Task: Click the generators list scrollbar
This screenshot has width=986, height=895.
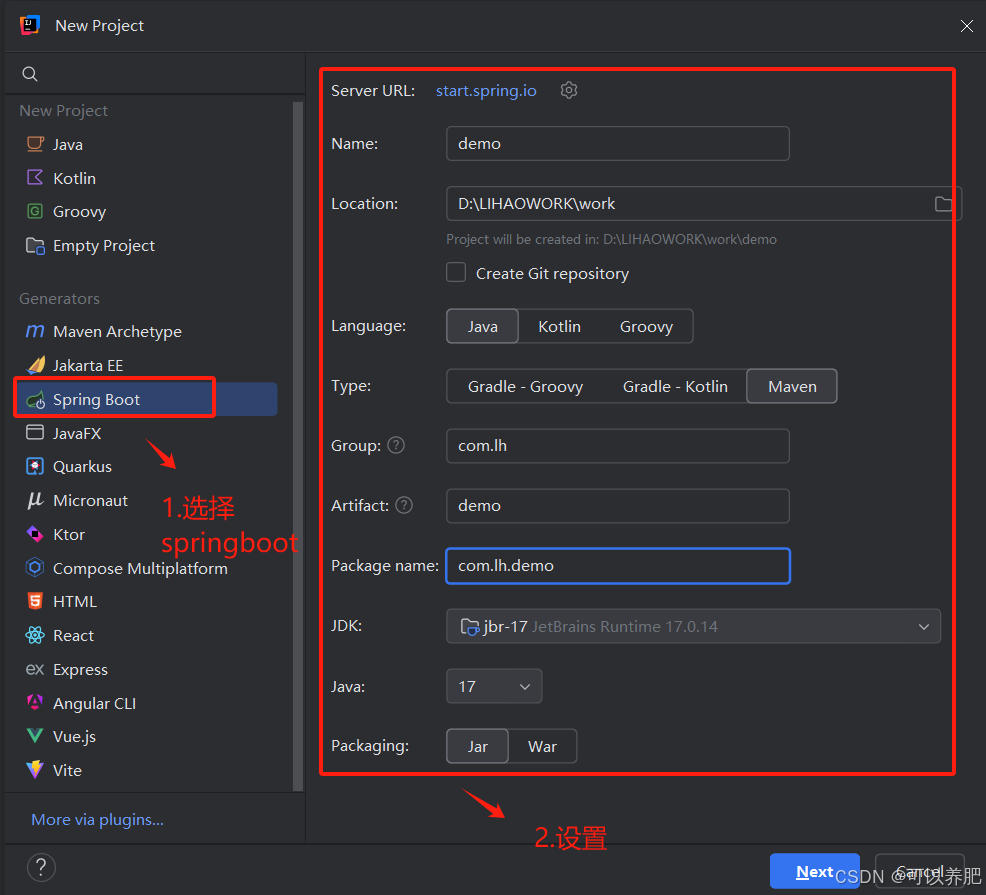Action: tap(298, 445)
